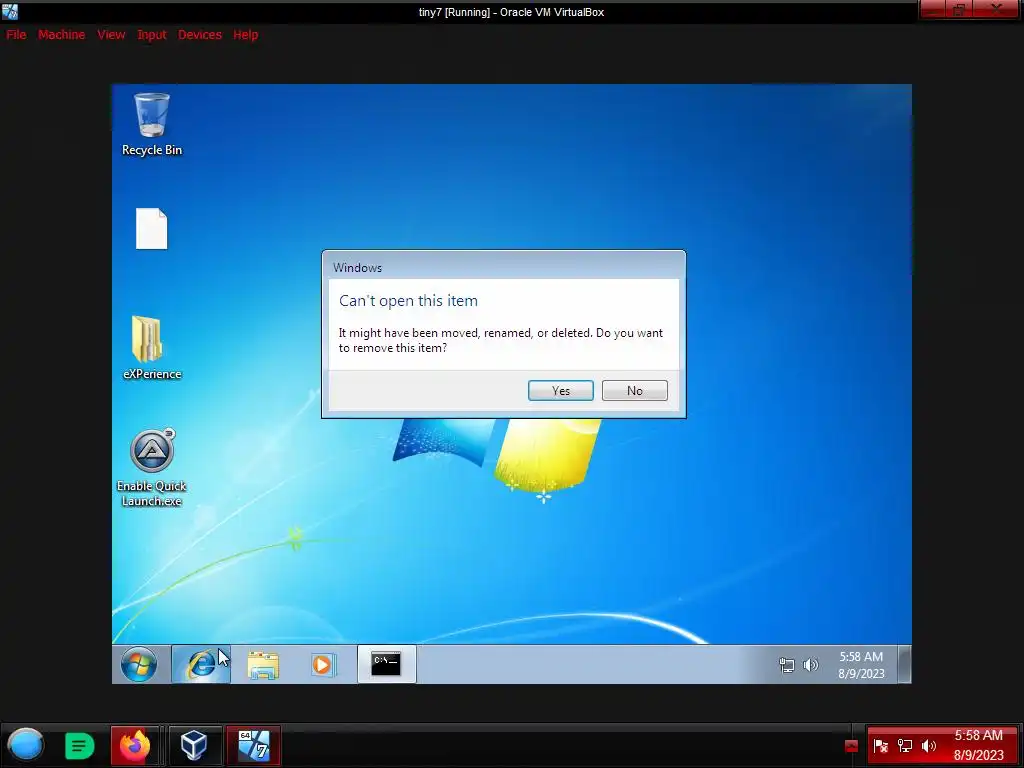Click small red icon left of host tray
Viewport: 1024px width, 768px height.
(x=851, y=746)
